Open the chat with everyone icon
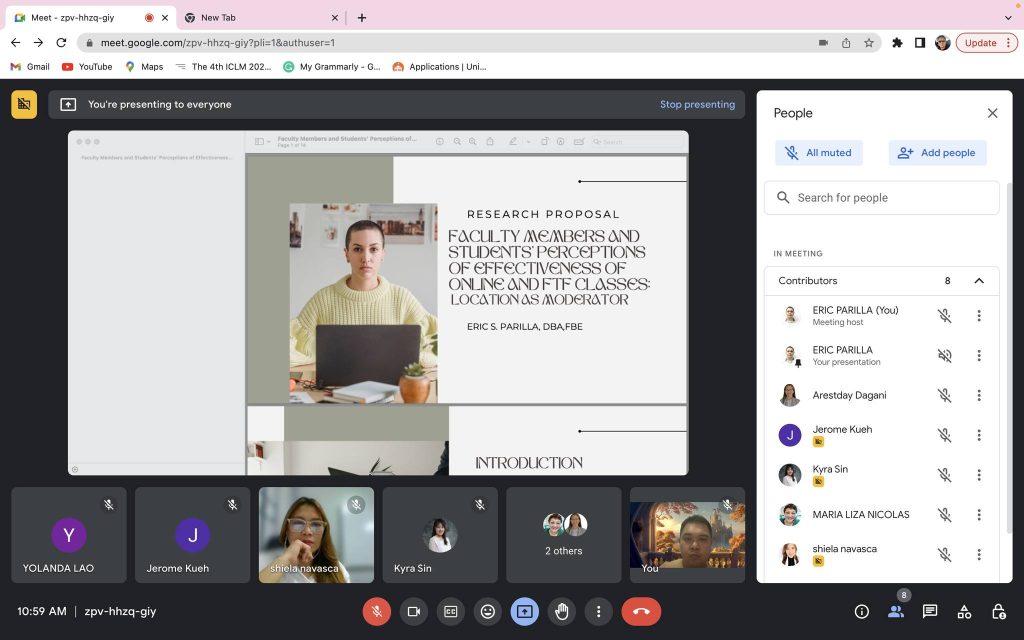This screenshot has width=1024, height=640. click(x=930, y=611)
